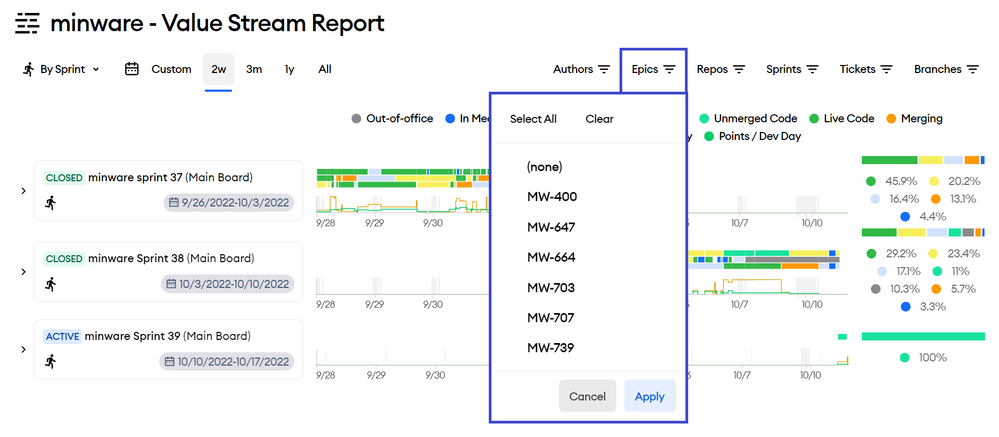Toggle the Epics filter menu

[x=653, y=69]
